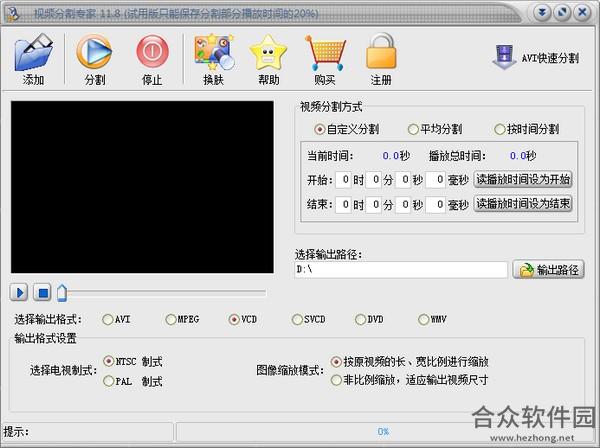Click the 选择电视制式: label

tap(64, 370)
